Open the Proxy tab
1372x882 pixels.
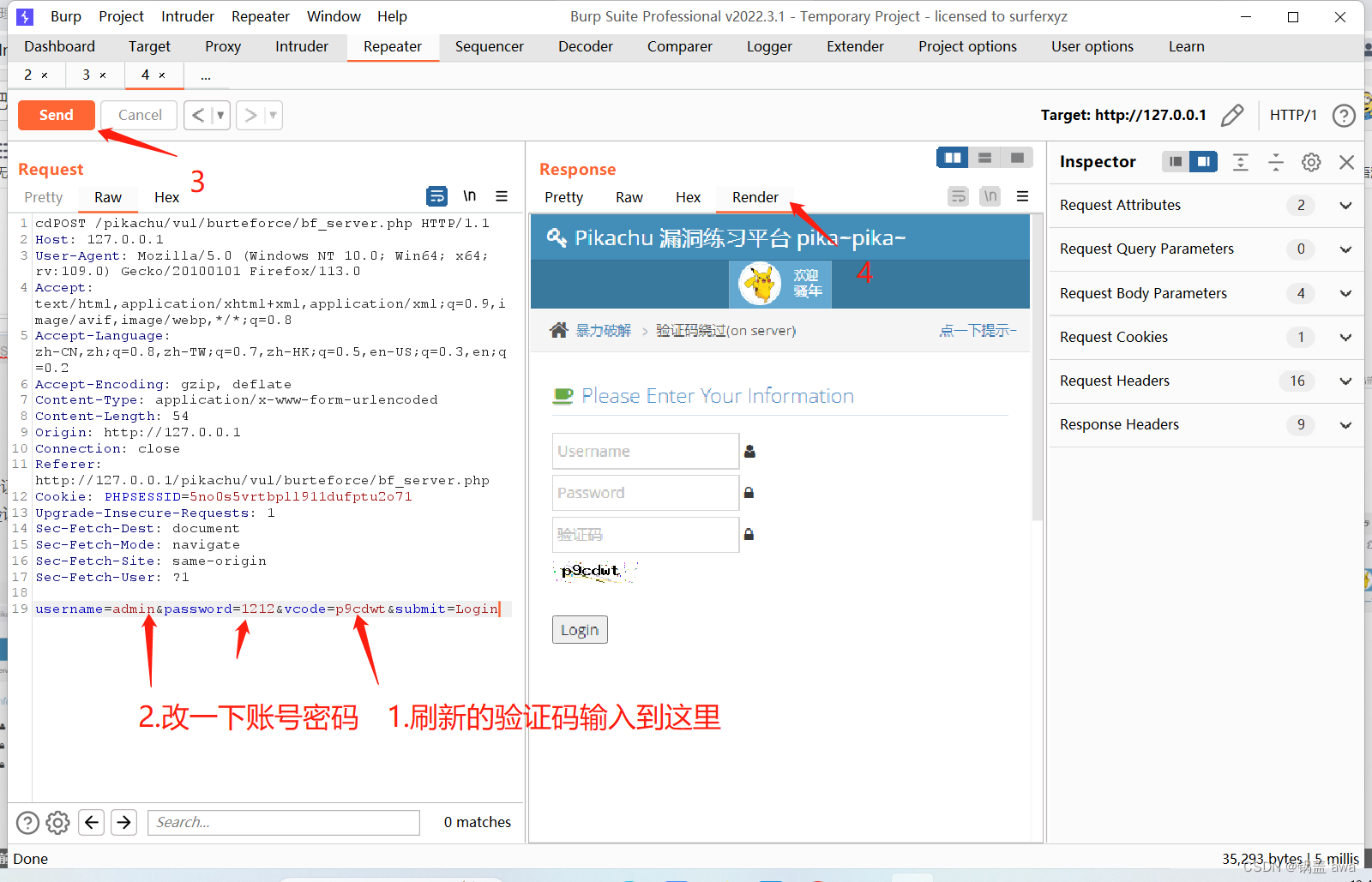coord(223,46)
